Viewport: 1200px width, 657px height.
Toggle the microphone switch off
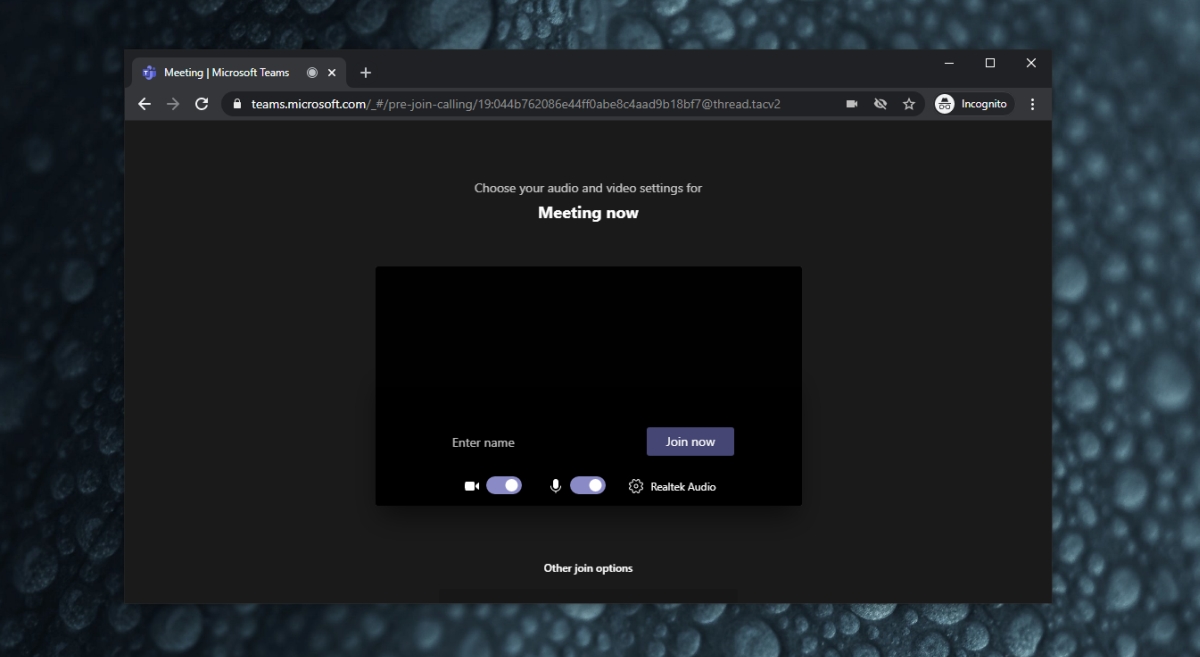588,486
